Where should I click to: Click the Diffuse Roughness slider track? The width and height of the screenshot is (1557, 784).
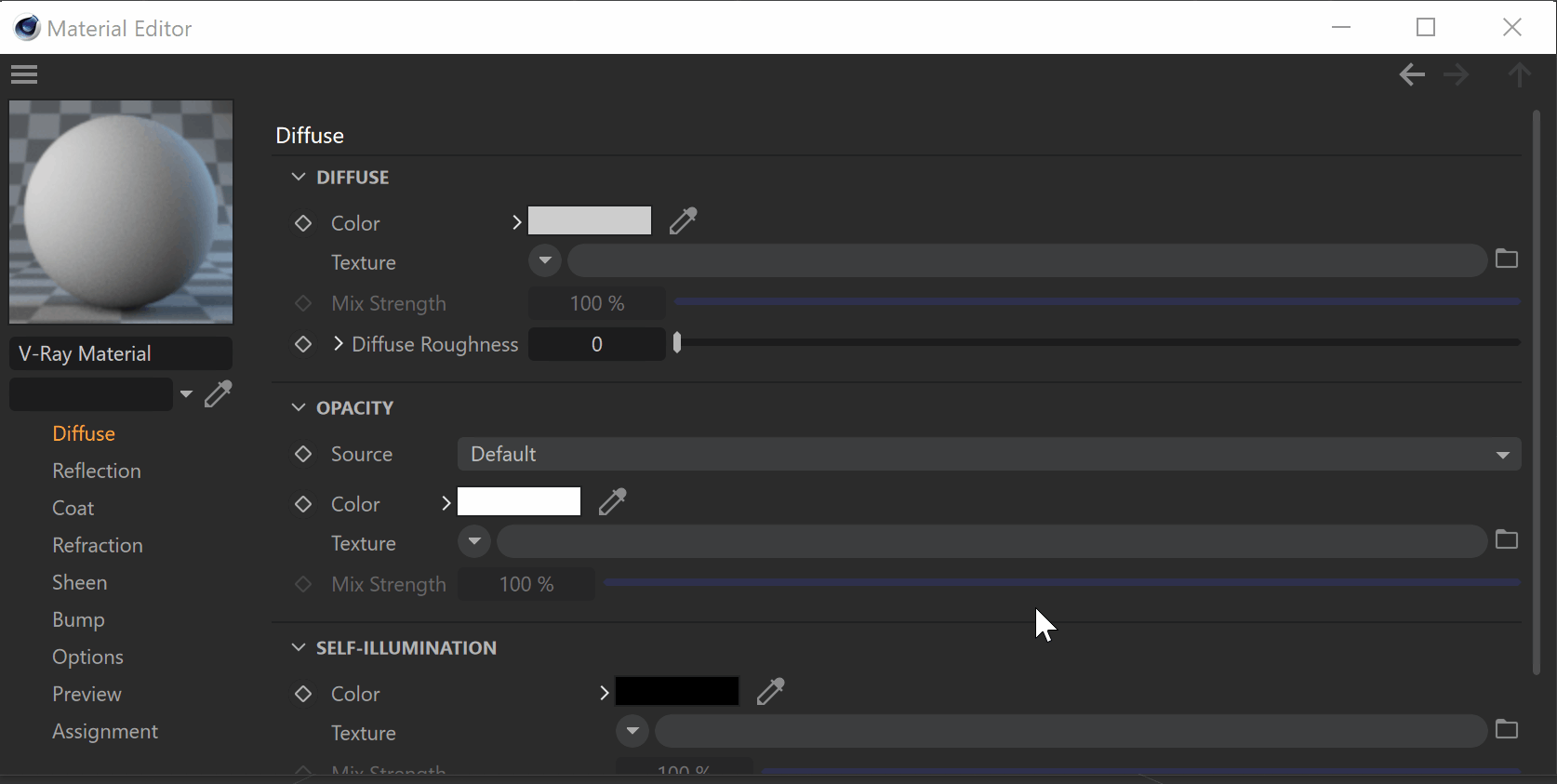(1098, 342)
